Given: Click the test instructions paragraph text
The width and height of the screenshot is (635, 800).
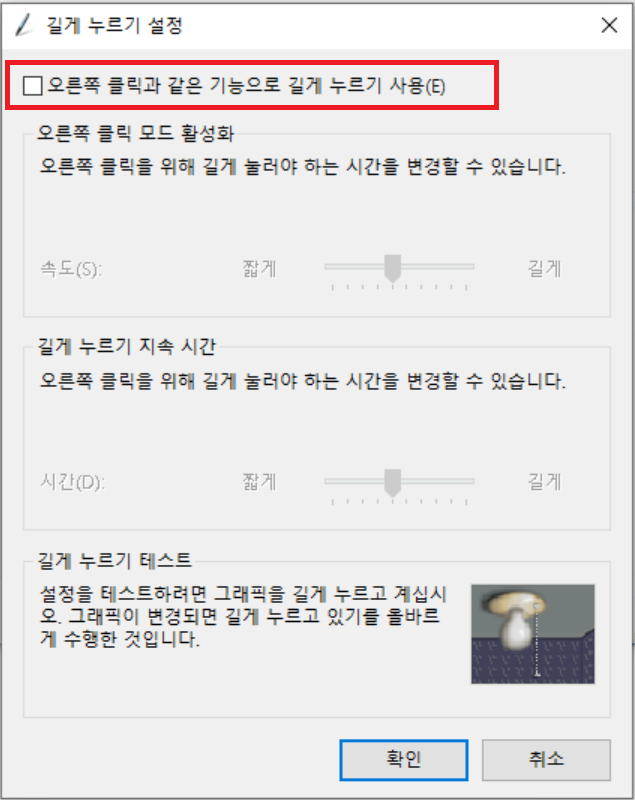Looking at the screenshot, I should tap(243, 616).
